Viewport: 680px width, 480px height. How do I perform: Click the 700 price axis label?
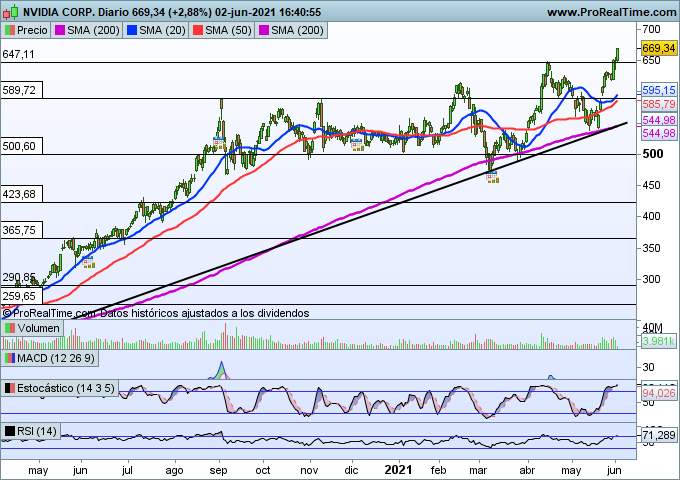point(651,29)
